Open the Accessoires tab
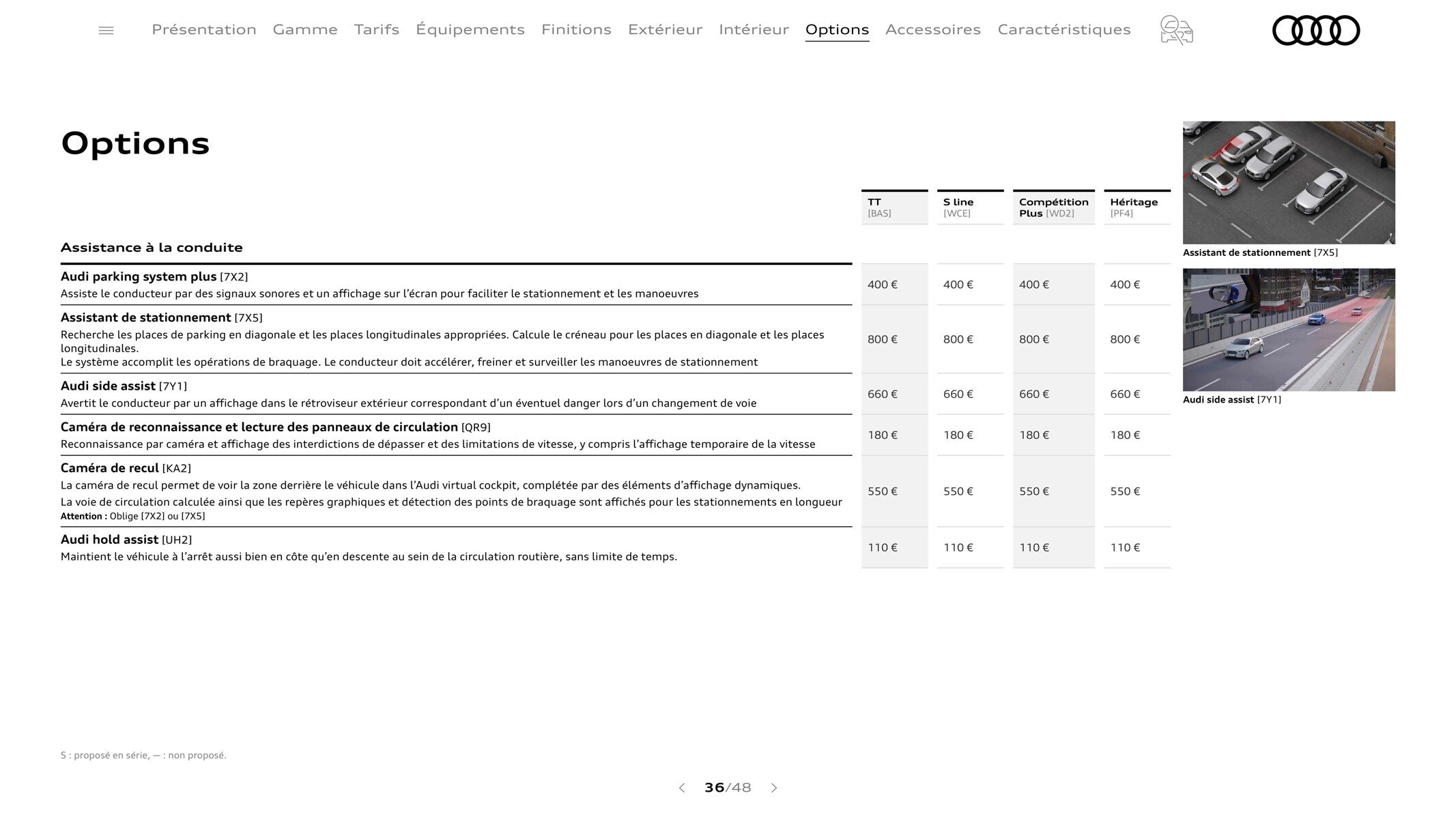This screenshot has height=819, width=1456. point(933,29)
